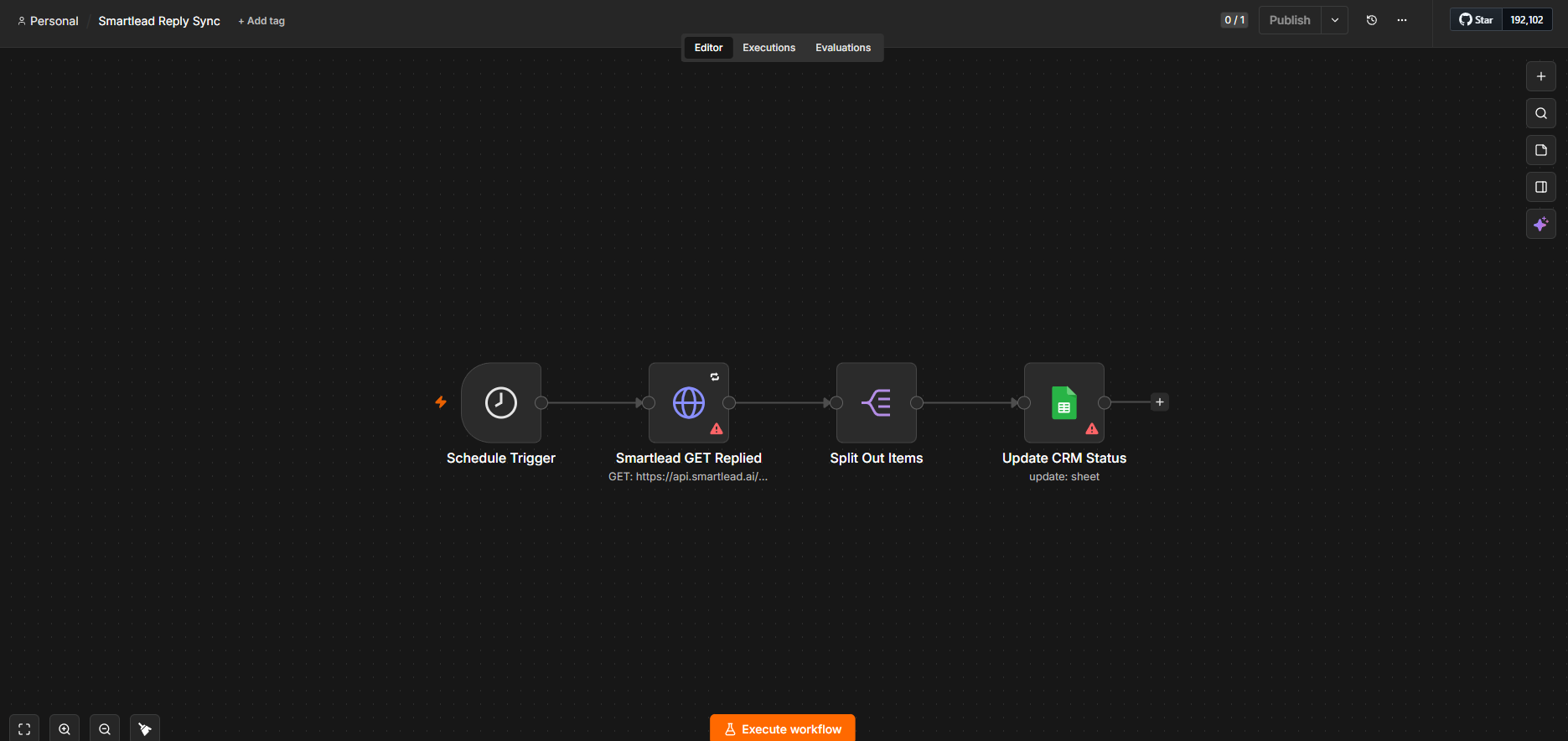Viewport: 1568px width, 741px height.
Task: Click the GitHub Star button
Action: pos(1477,20)
